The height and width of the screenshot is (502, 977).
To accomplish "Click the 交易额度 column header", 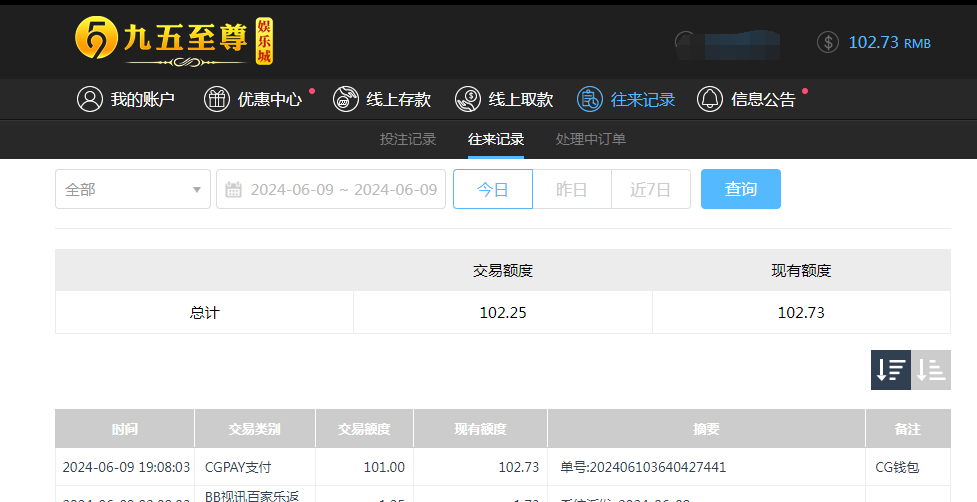I will pyautogui.click(x=365, y=429).
